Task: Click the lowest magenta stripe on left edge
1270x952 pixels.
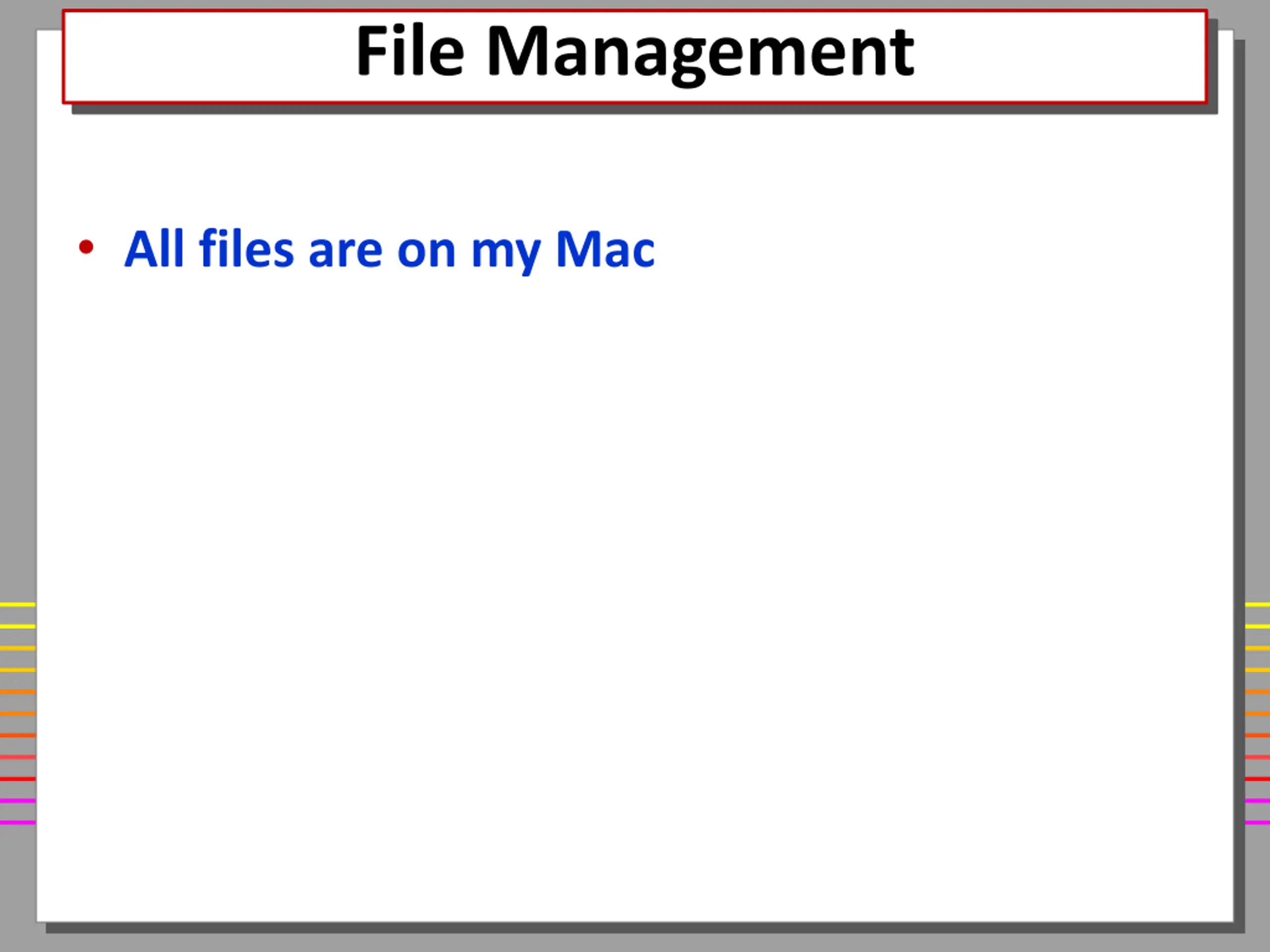Action: pyautogui.click(x=18, y=822)
